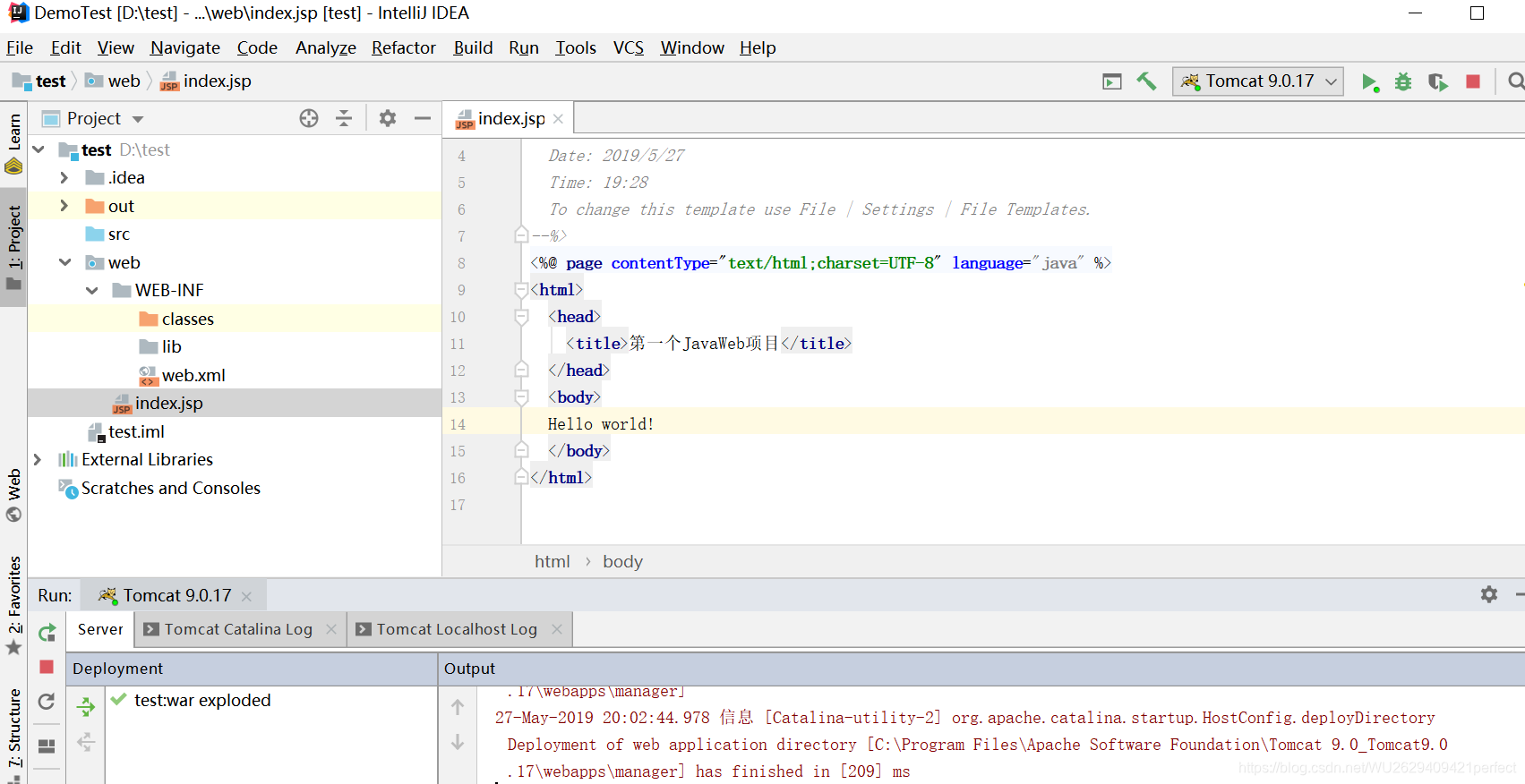The height and width of the screenshot is (784, 1525).
Task: Toggle fold marker at body line 13
Action: (521, 397)
